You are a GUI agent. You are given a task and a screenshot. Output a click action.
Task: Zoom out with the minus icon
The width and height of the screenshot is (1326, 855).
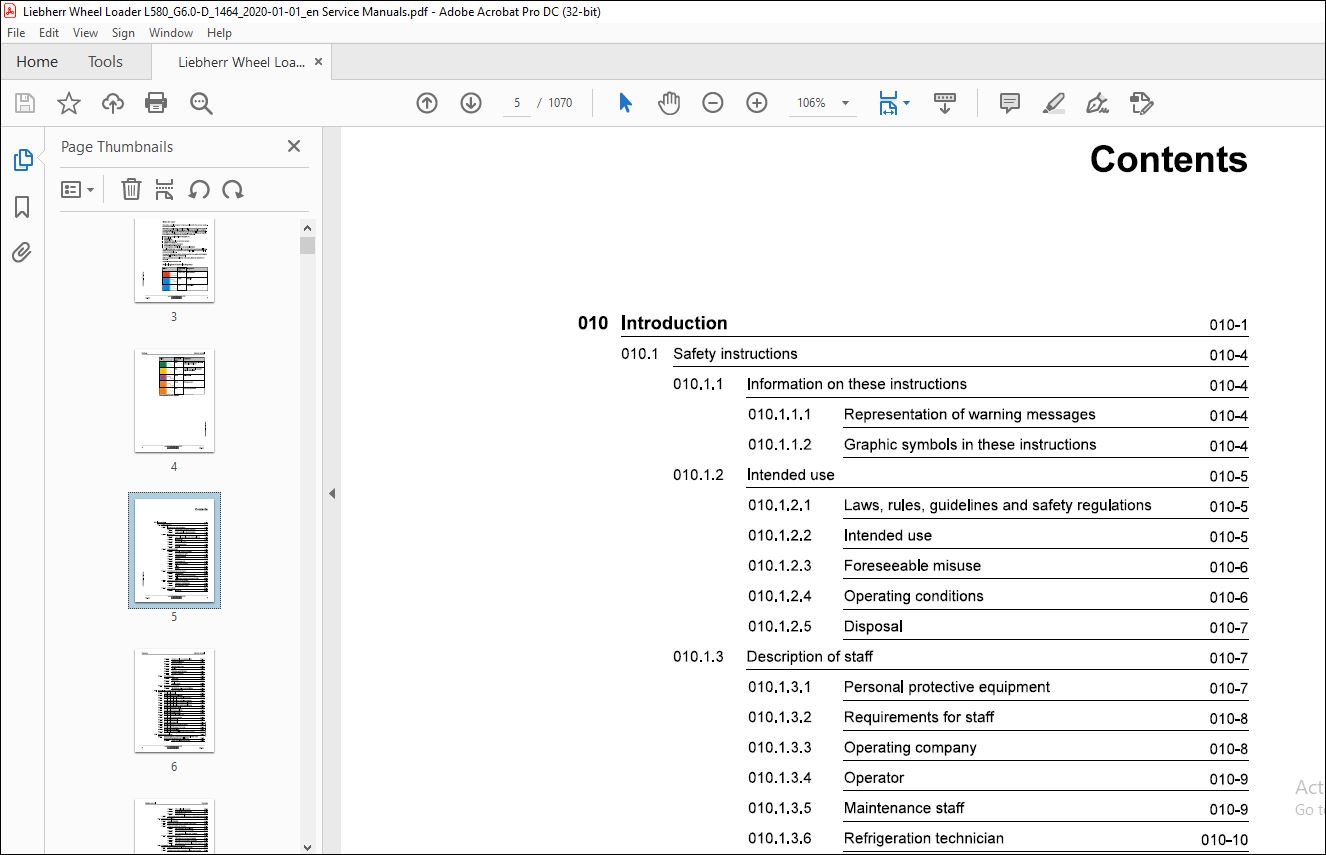tap(712, 103)
